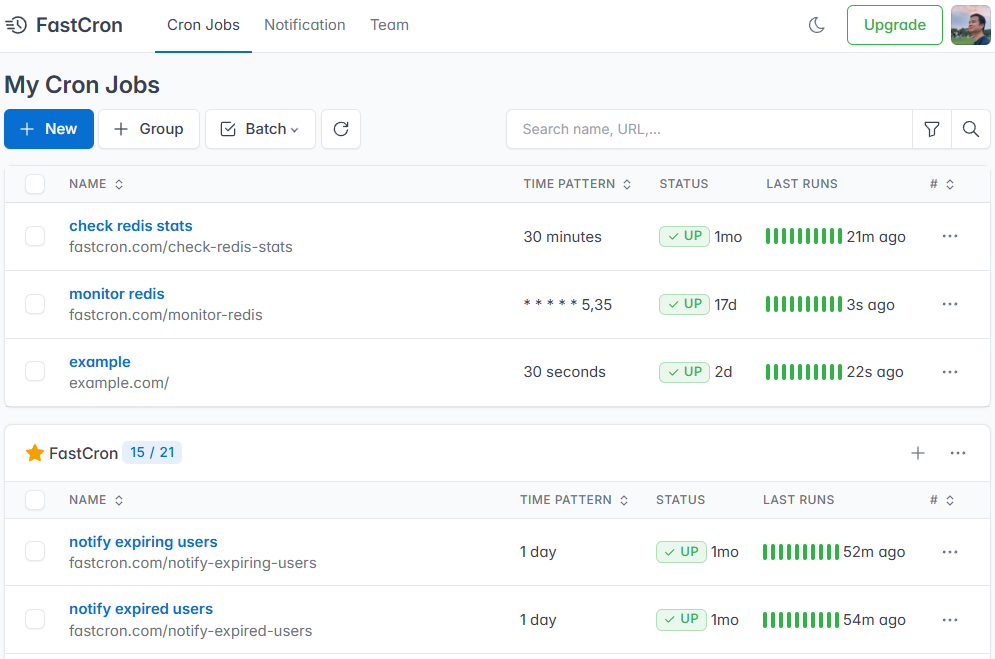This screenshot has height=659, width=995.
Task: Select all jobs in the top table
Action: pyautogui.click(x=35, y=184)
